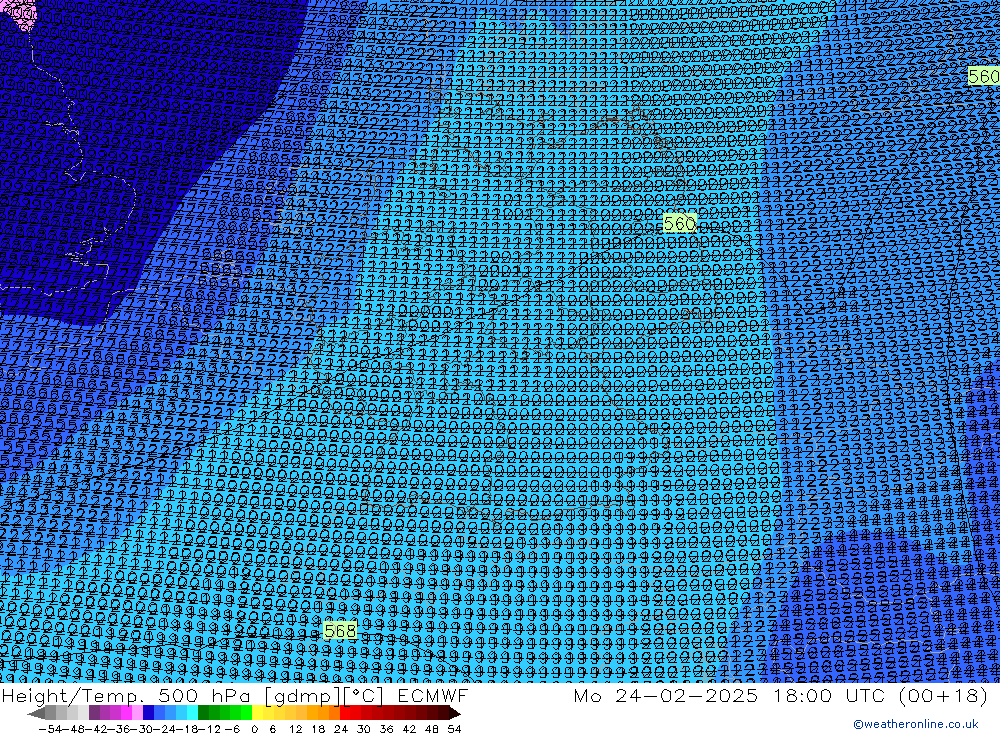This screenshot has width=1000, height=733.
Task: Click the 560 contour label at the map's right edge
Action: click(x=983, y=77)
